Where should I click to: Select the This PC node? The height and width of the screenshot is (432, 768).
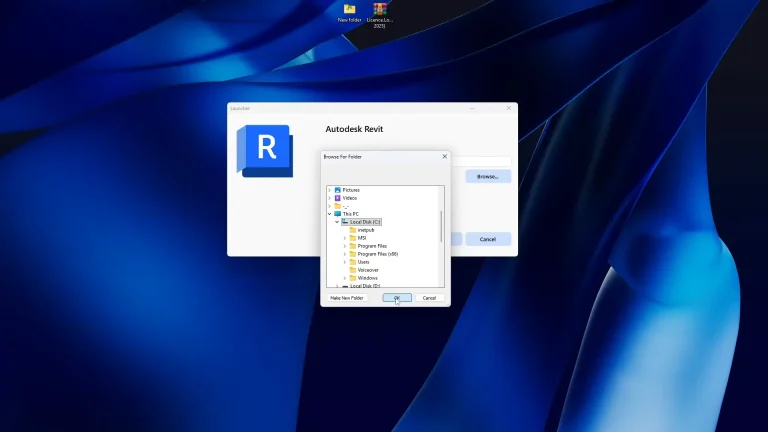tap(350, 214)
